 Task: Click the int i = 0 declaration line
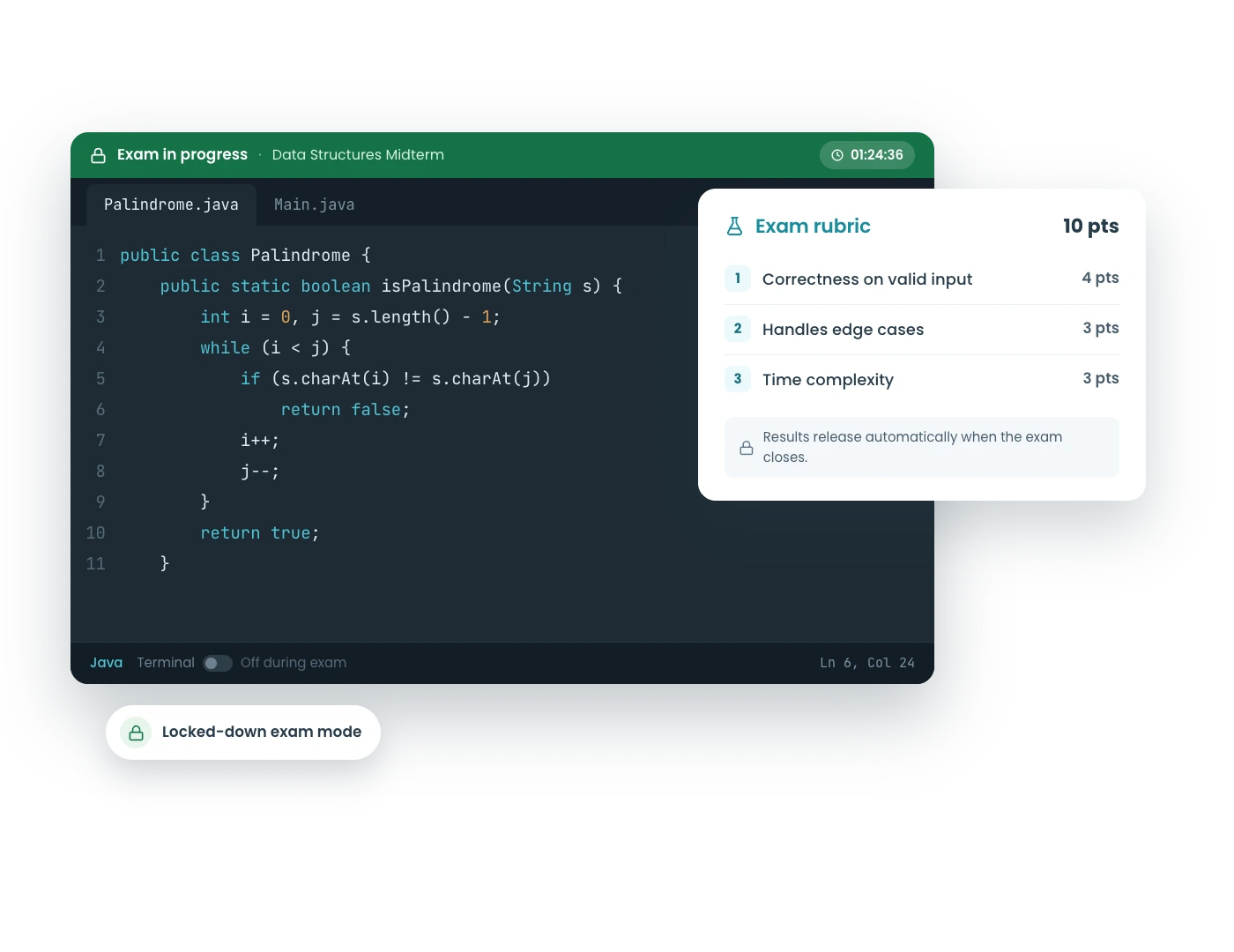(x=351, y=317)
